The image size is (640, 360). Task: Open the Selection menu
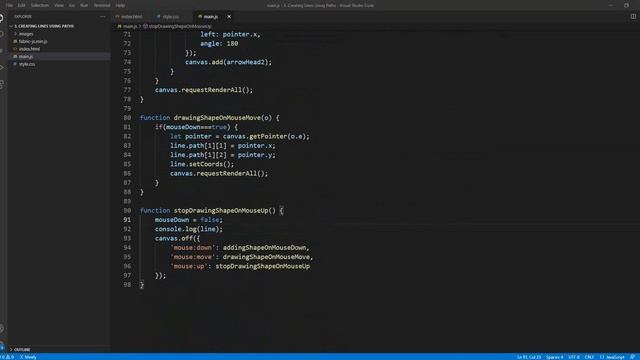click(40, 5)
